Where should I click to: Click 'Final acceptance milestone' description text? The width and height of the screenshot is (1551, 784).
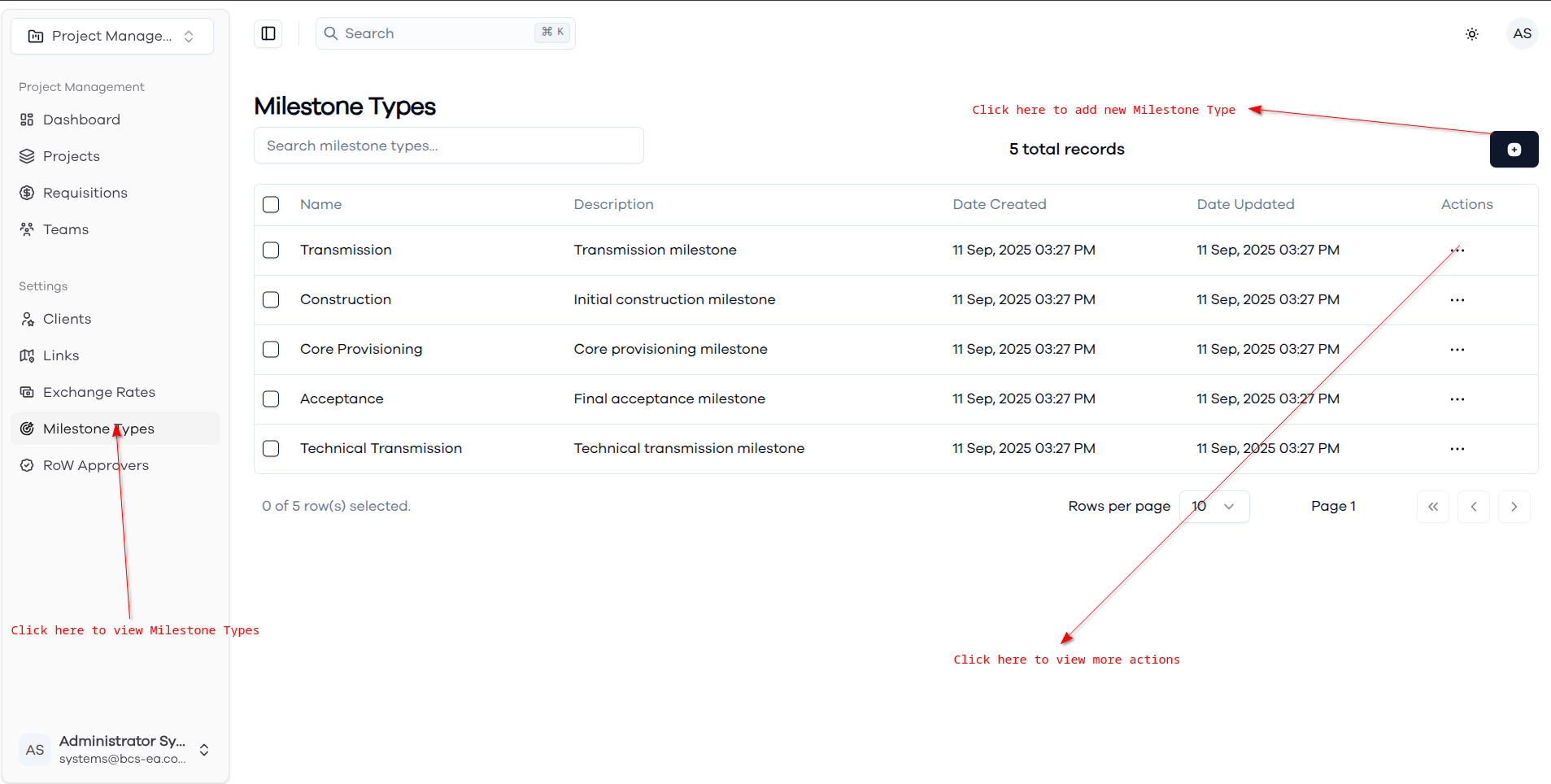pyautogui.click(x=669, y=399)
